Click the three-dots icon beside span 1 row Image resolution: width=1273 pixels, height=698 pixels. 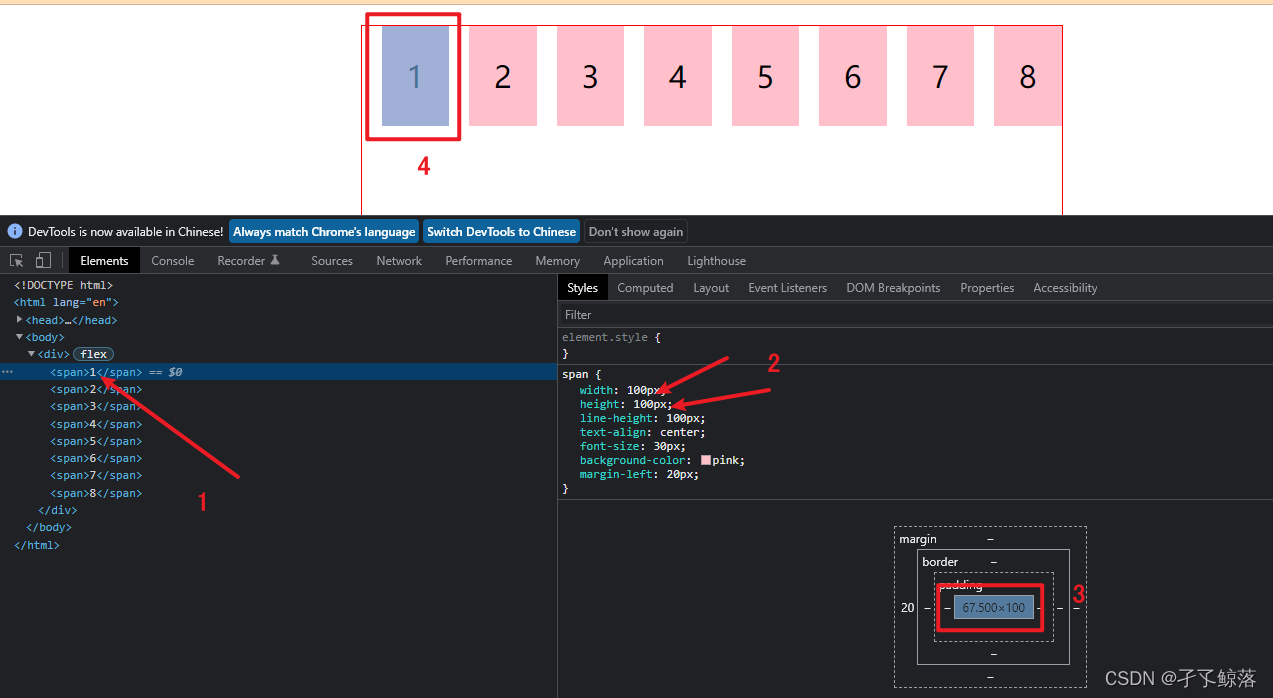8,372
